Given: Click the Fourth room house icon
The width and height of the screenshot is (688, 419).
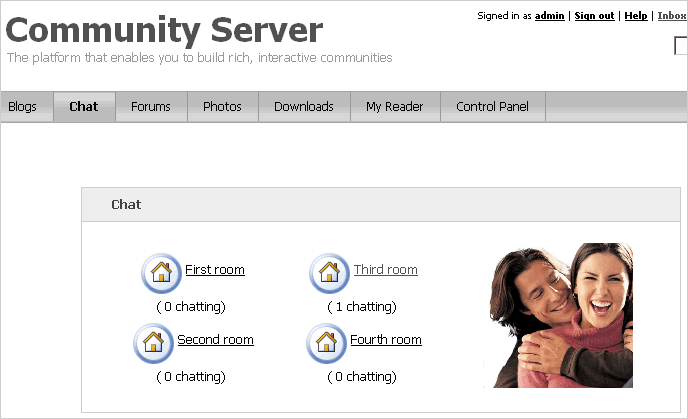Looking at the screenshot, I should click(x=326, y=343).
